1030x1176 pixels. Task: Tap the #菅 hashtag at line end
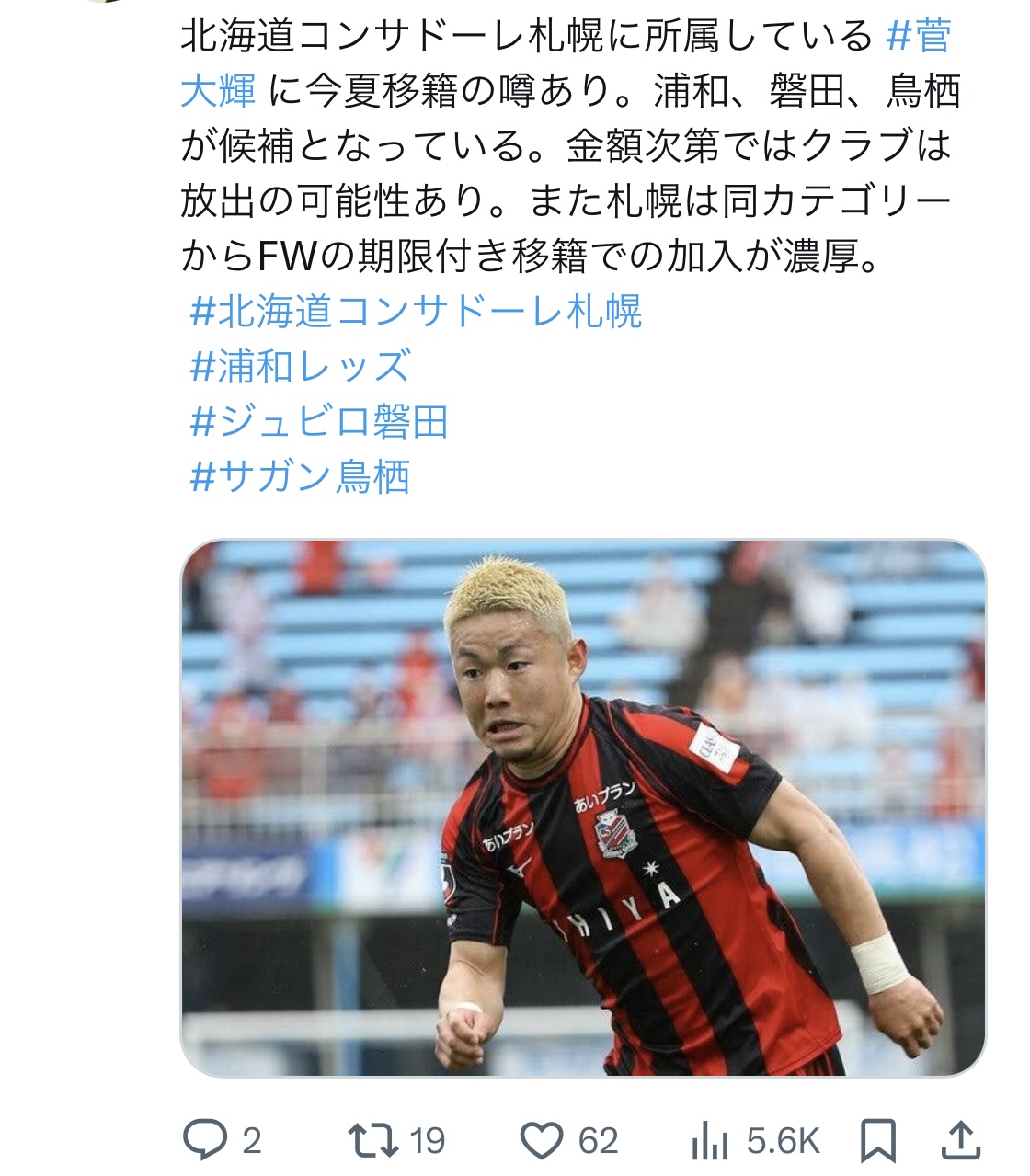click(919, 37)
